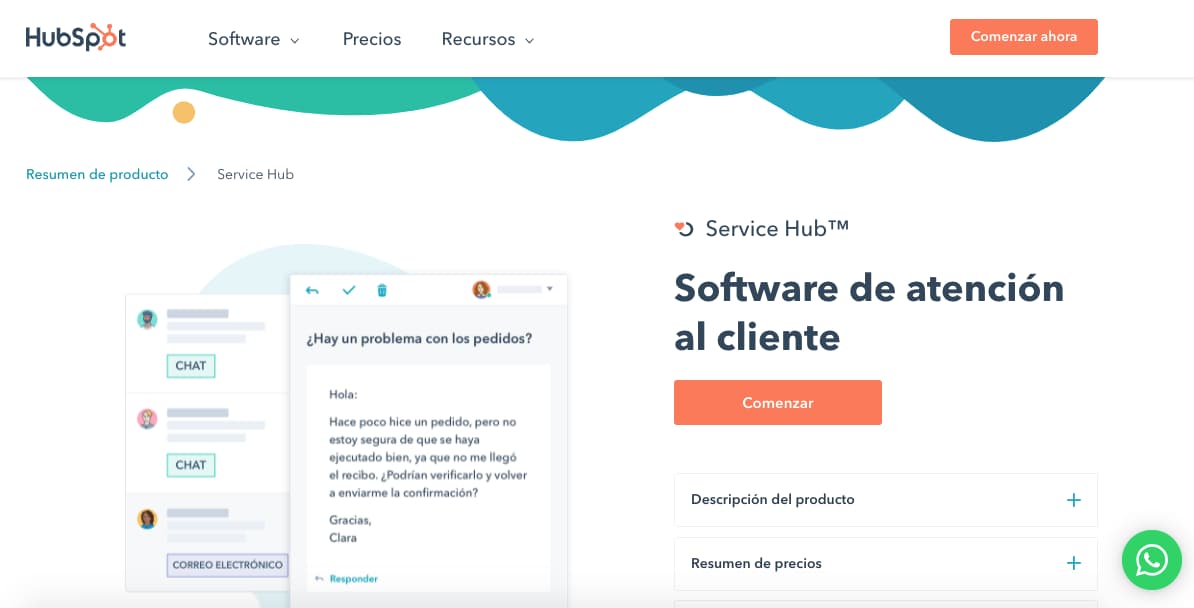Click the avatar on the email conversation
The height and width of the screenshot is (608, 1194).
pos(149,518)
